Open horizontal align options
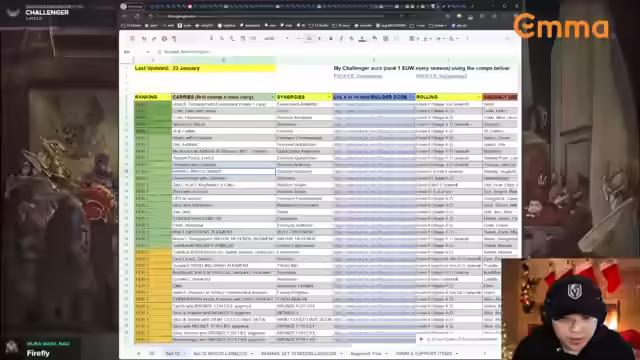Image resolution: width=640 pixels, height=360 pixels. pos(413,38)
